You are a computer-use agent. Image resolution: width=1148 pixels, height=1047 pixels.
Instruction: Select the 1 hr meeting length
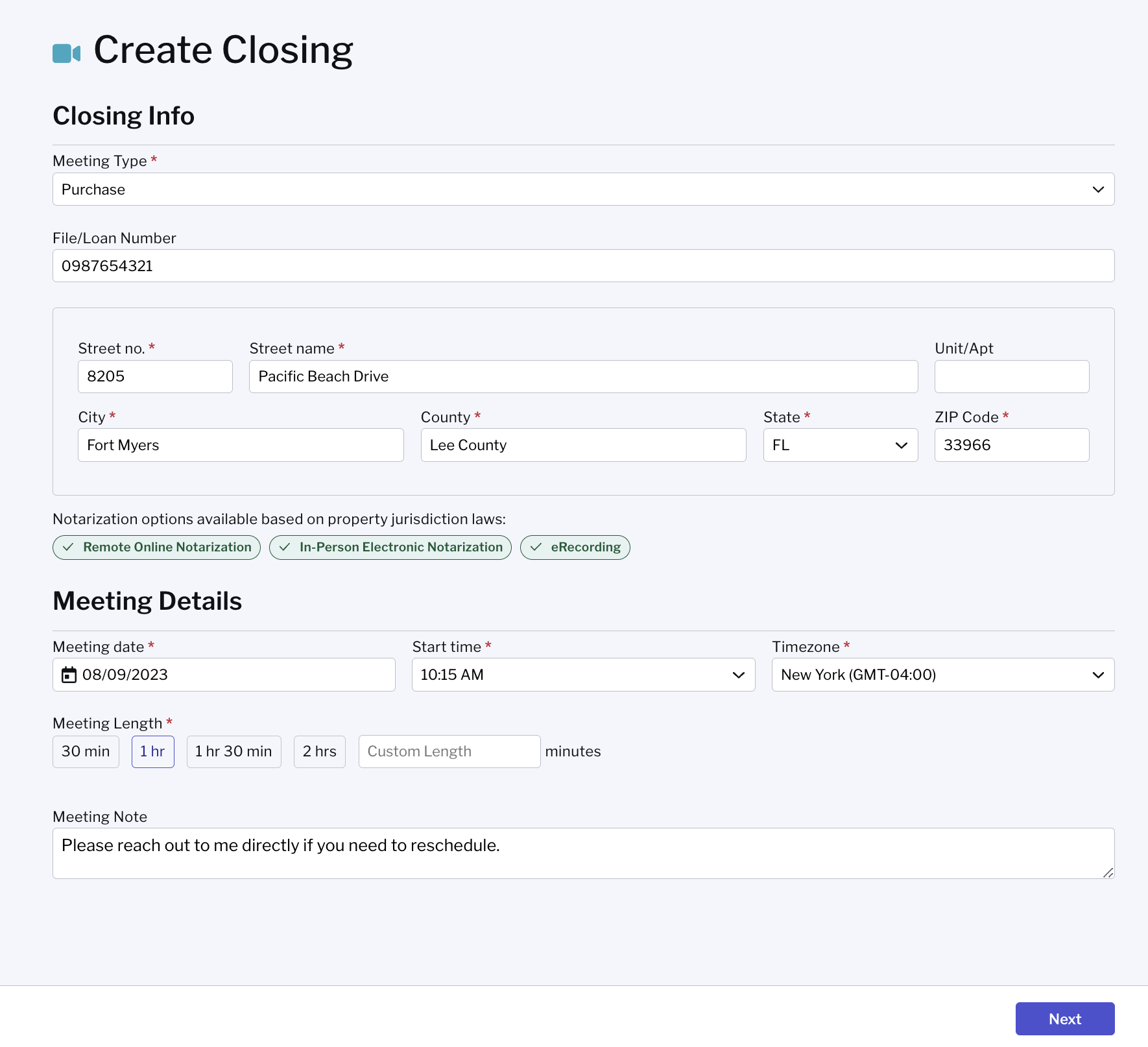coord(152,752)
